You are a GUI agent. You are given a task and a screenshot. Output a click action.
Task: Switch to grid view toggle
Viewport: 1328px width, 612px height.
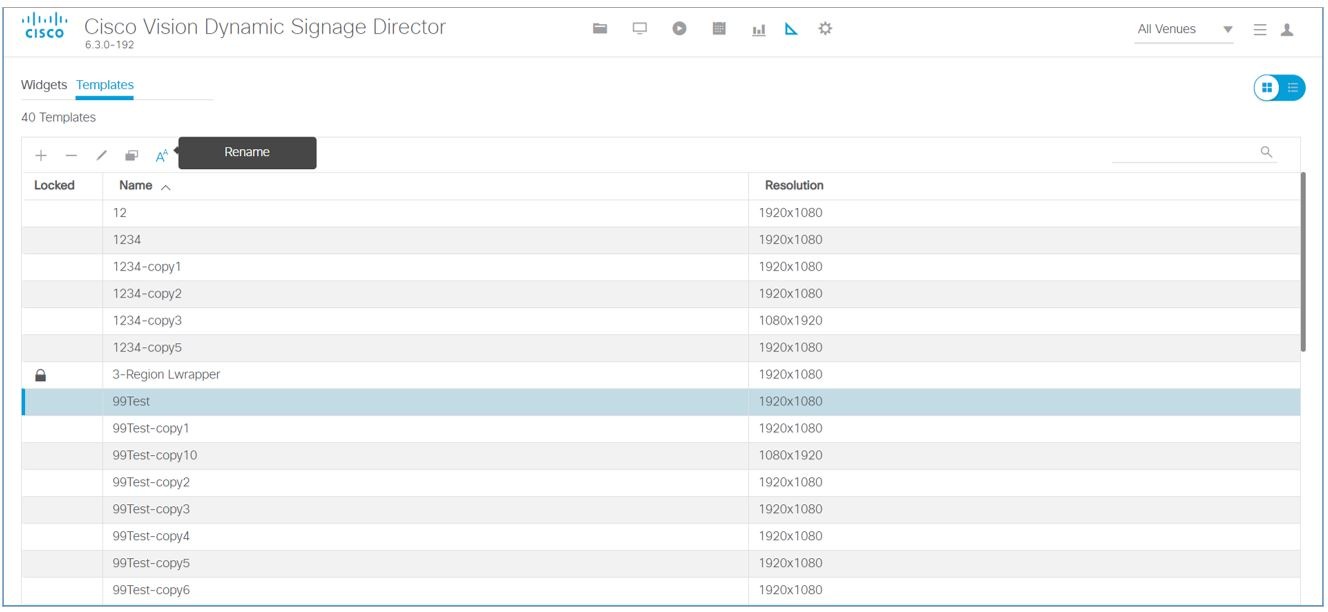tap(1267, 88)
